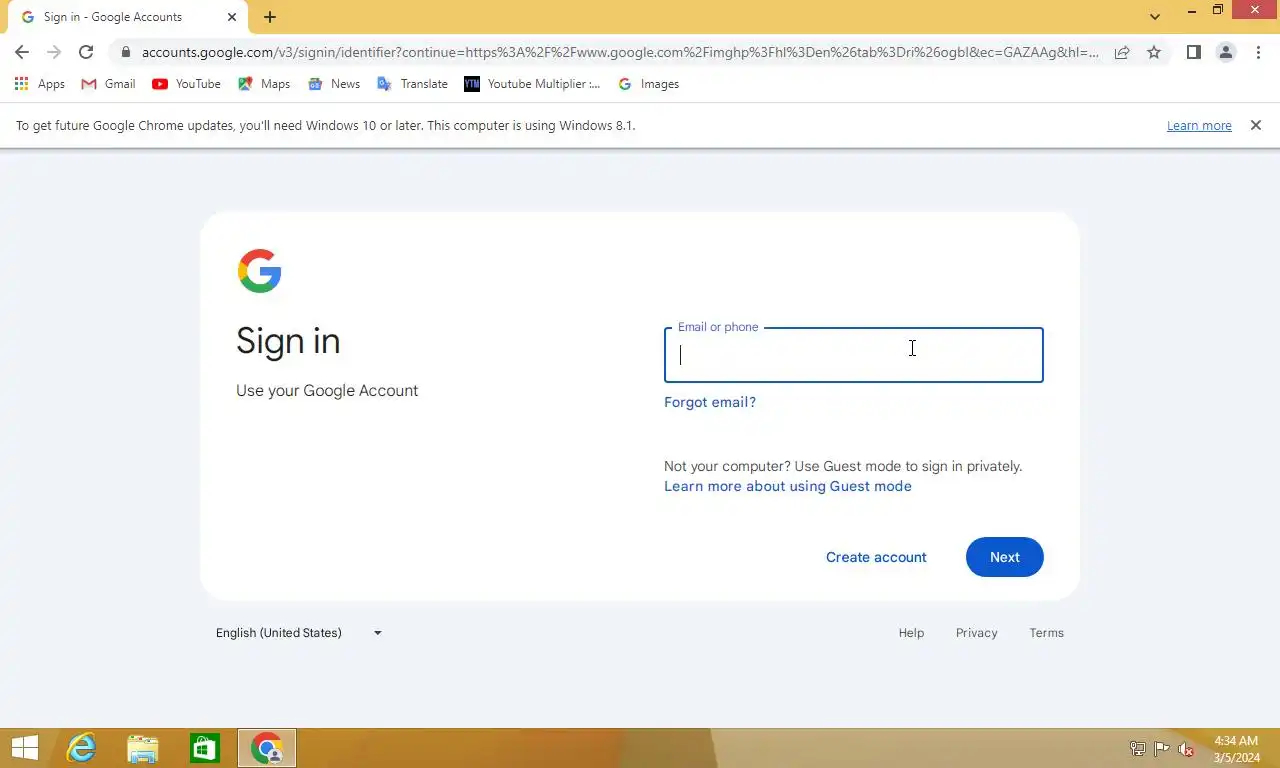The width and height of the screenshot is (1280, 768).
Task: Click the browser forward arrow
Action: [54, 52]
